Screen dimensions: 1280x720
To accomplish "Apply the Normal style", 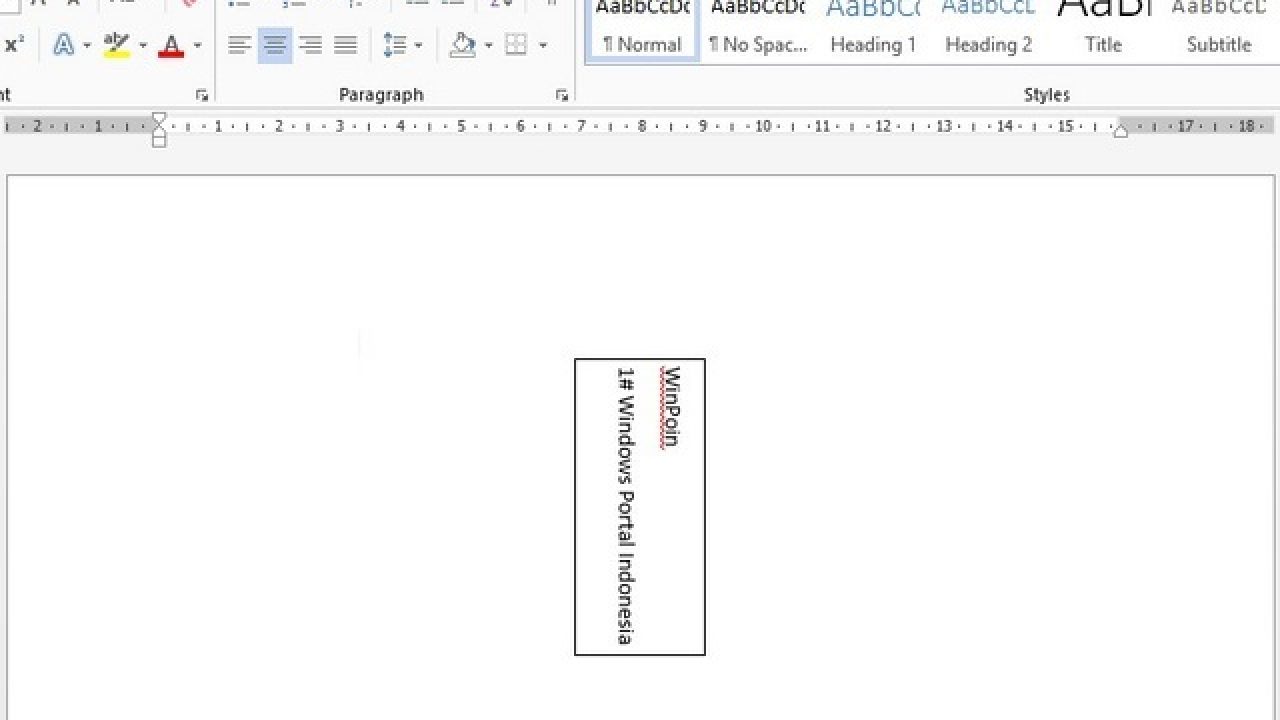I will [x=642, y=30].
